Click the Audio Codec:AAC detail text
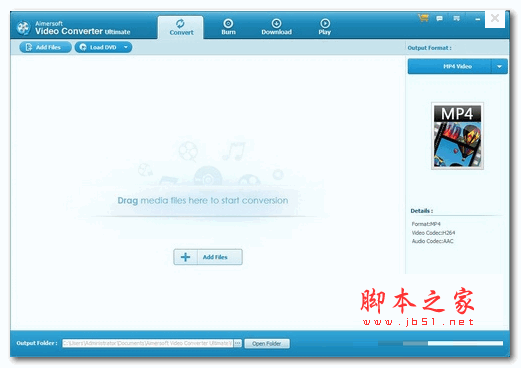 (433, 241)
